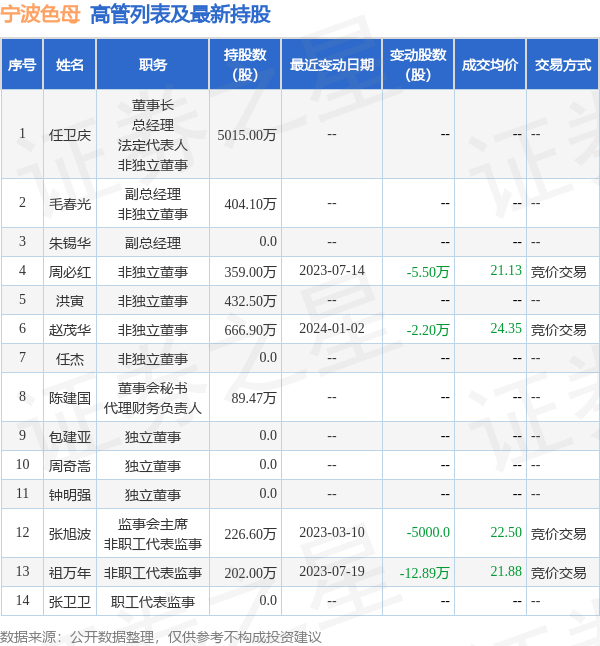Screen dimensions: 600x646
Task: Click the 202.00万 shareholding value
Action: pyautogui.click(x=251, y=573)
